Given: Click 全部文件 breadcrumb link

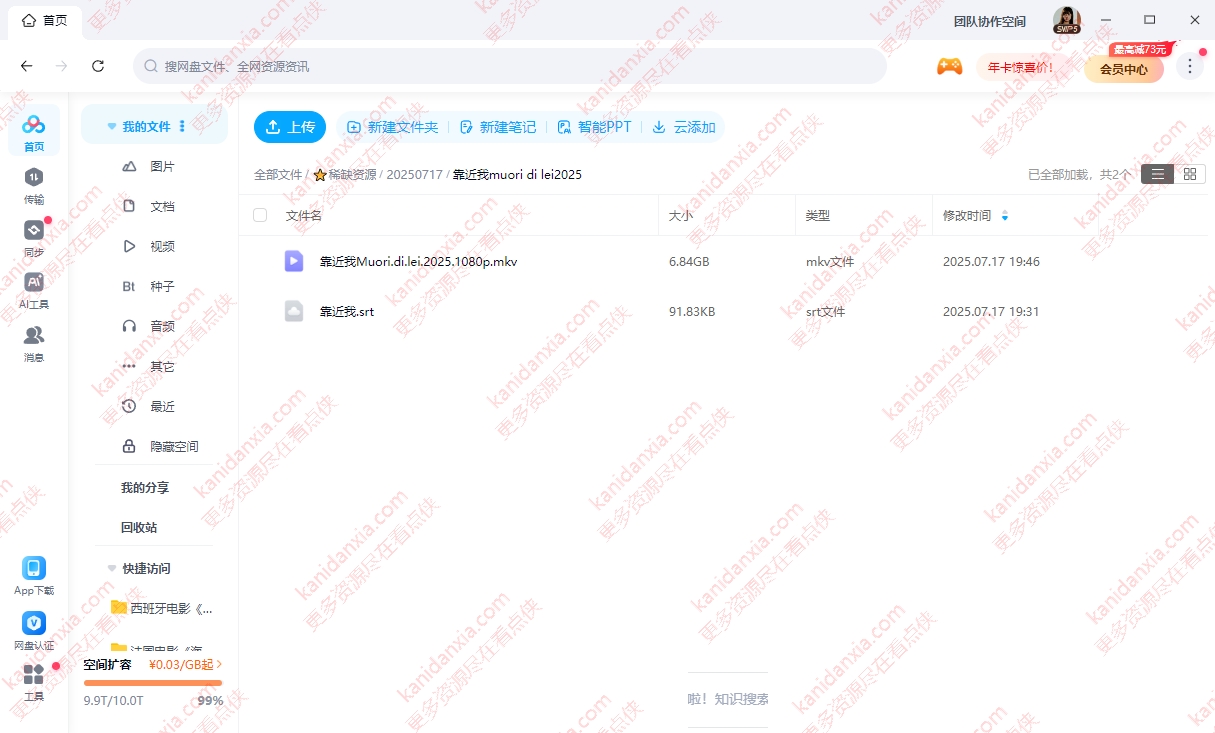Looking at the screenshot, I should tap(277, 174).
